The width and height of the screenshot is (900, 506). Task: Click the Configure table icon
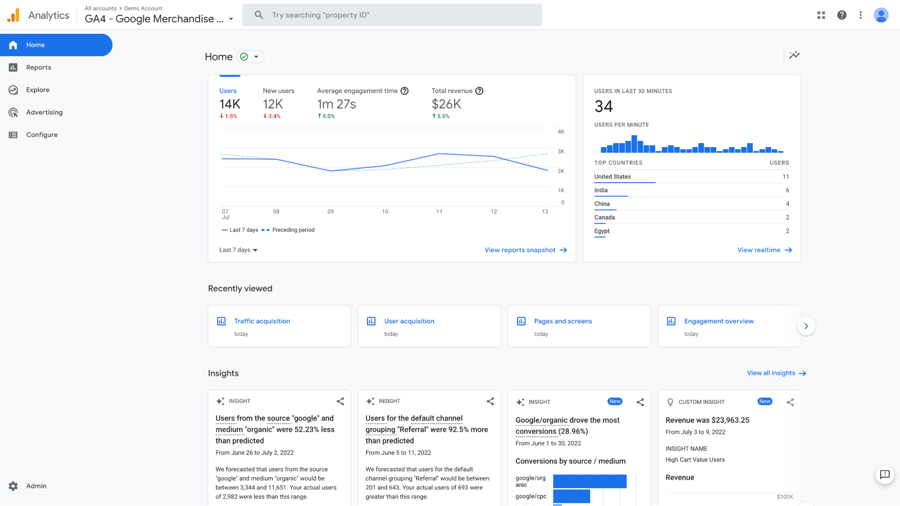(13, 135)
